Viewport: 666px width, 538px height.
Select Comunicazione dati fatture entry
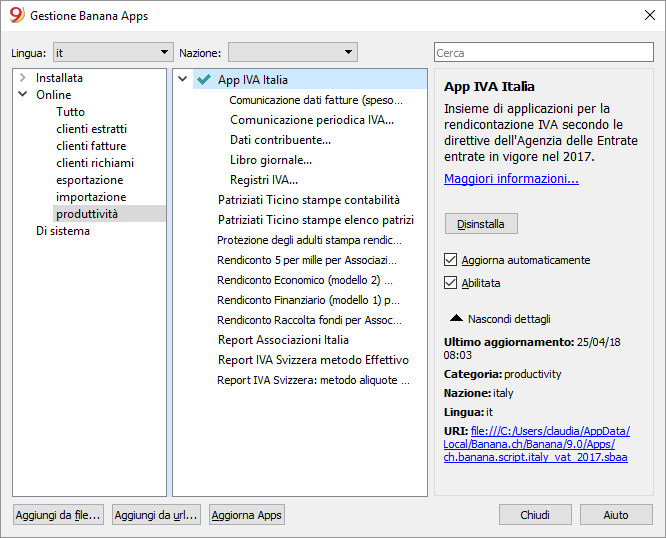pos(316,100)
